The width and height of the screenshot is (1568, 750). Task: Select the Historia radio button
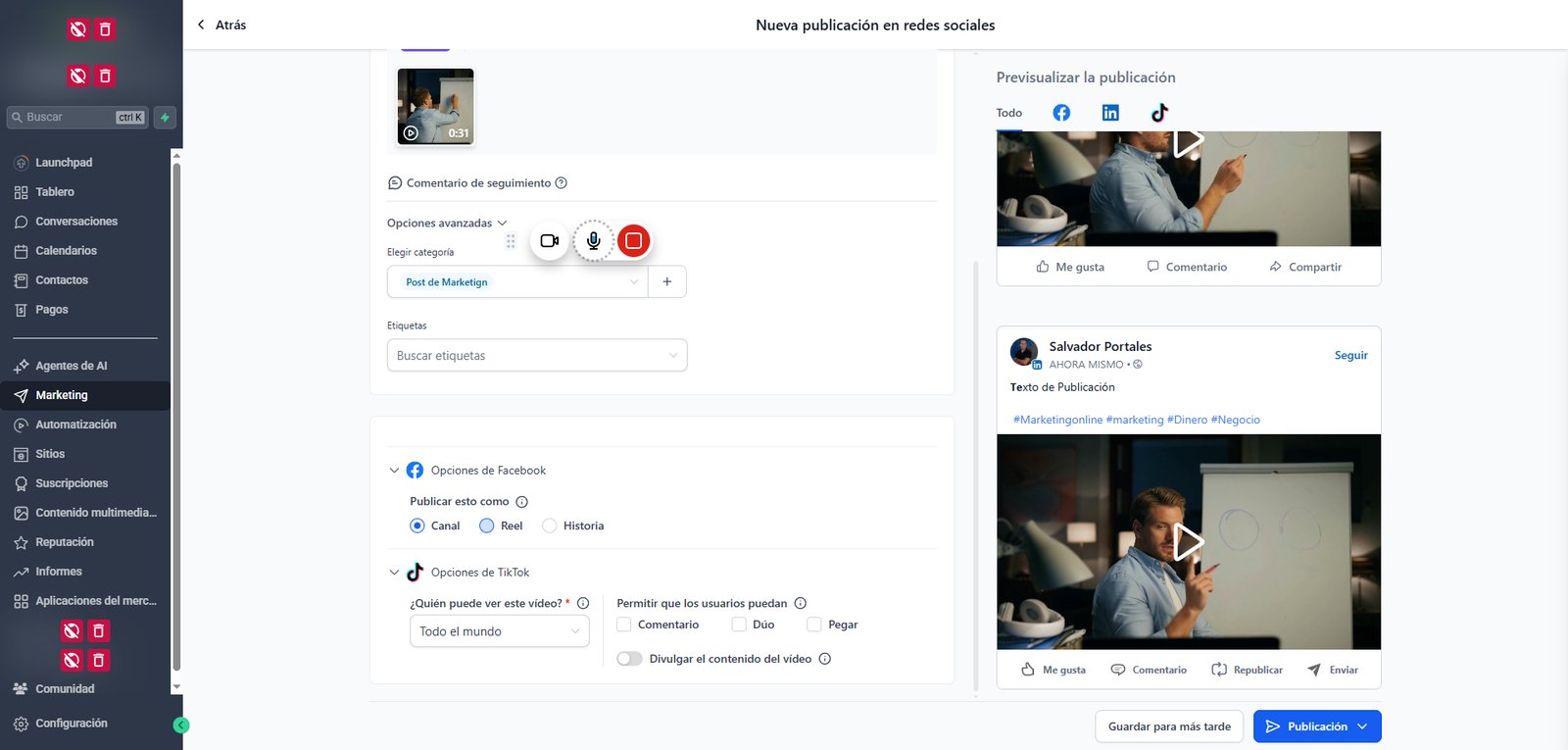550,525
